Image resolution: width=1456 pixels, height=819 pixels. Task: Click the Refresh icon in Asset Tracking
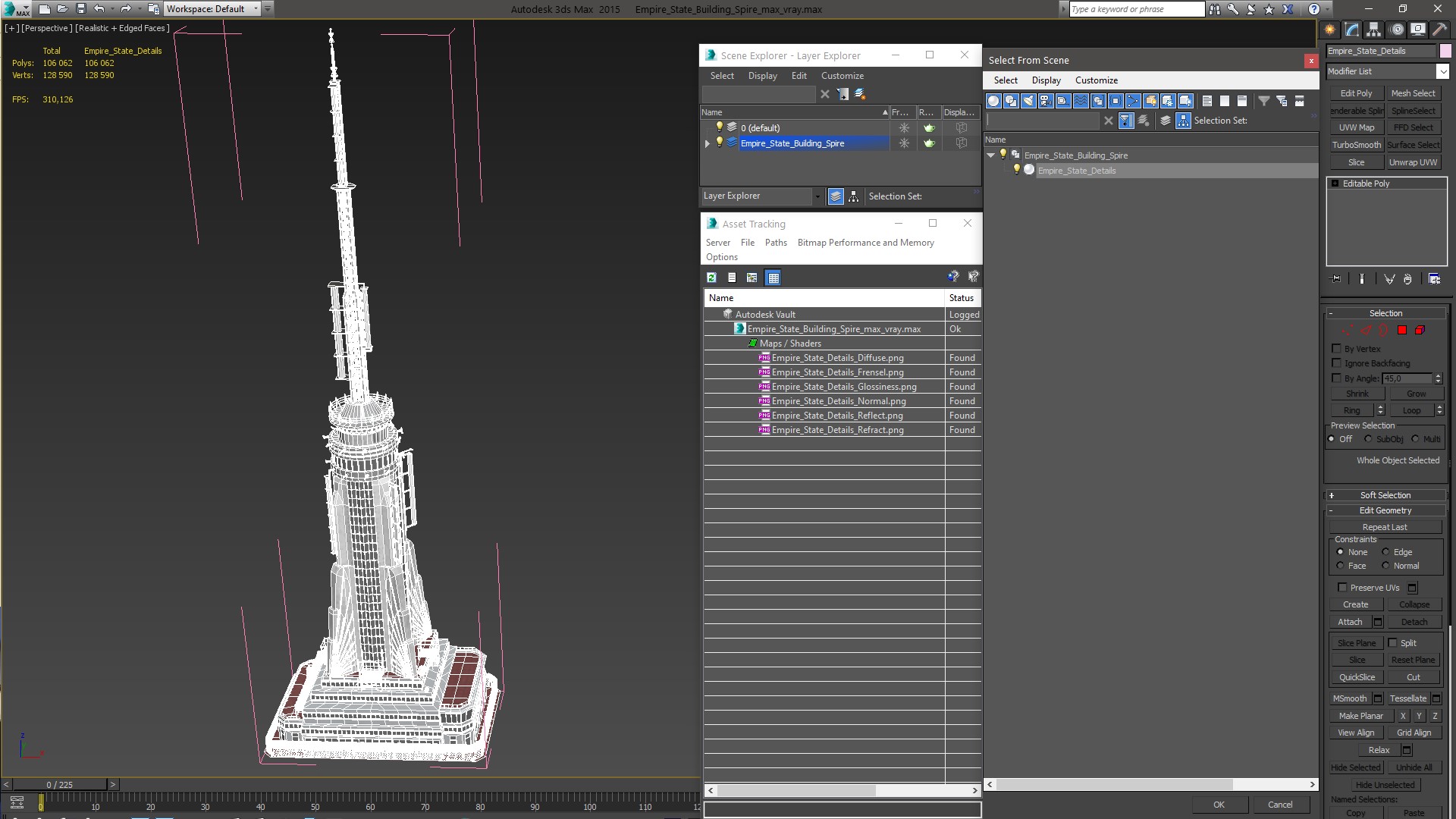[711, 278]
